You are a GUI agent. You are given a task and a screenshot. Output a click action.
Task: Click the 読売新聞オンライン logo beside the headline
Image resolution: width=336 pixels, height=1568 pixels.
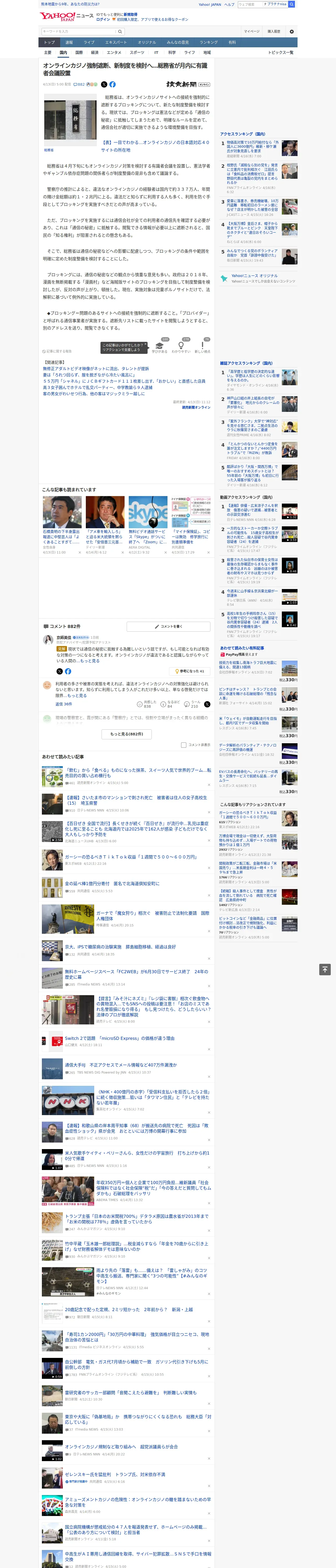[x=188, y=85]
